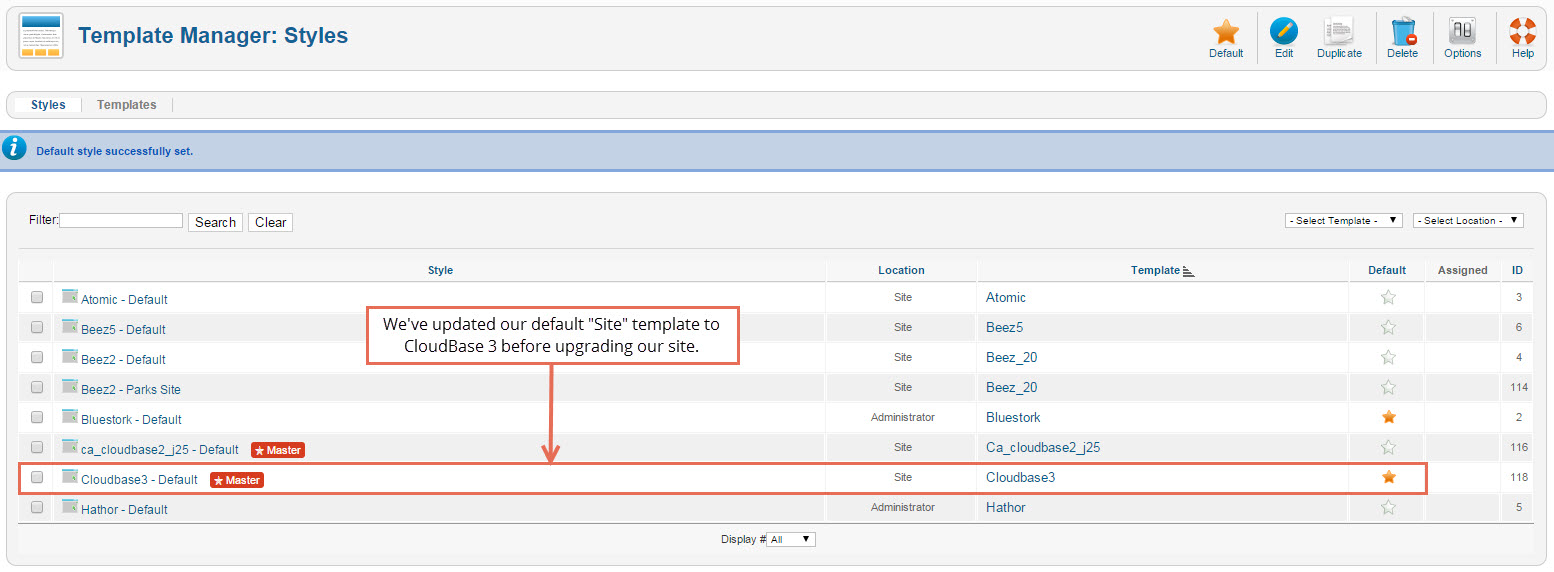
Task: Open the Bluestork template link
Action: 1013,417
